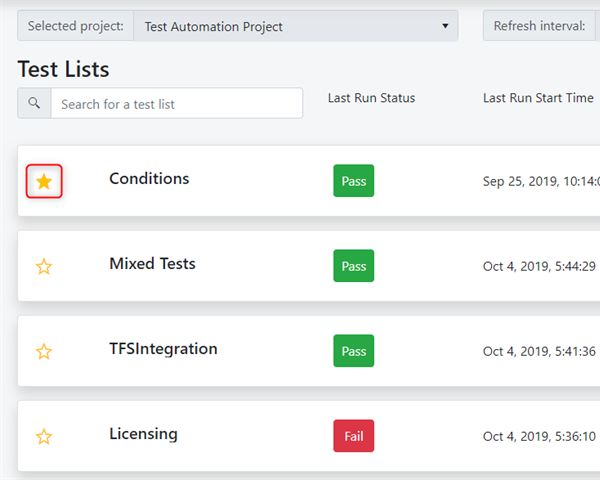Open the Mixed Tests list
This screenshot has height=480, width=600.
coord(152,264)
